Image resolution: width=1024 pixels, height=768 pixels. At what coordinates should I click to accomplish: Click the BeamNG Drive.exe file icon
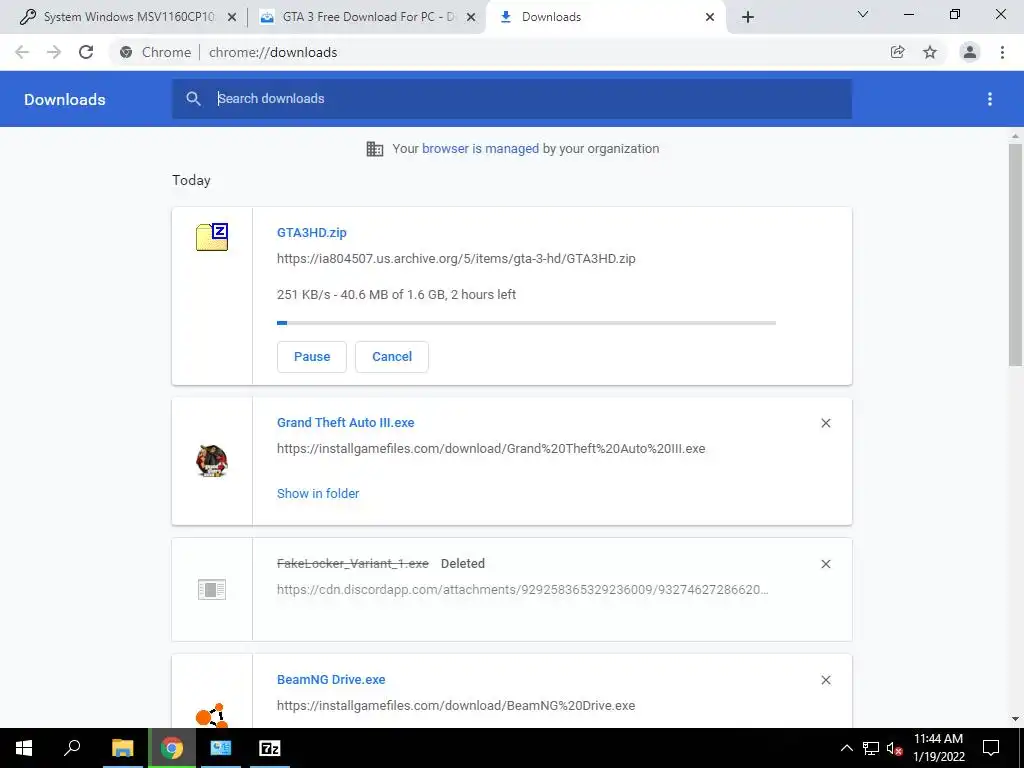coord(212,716)
